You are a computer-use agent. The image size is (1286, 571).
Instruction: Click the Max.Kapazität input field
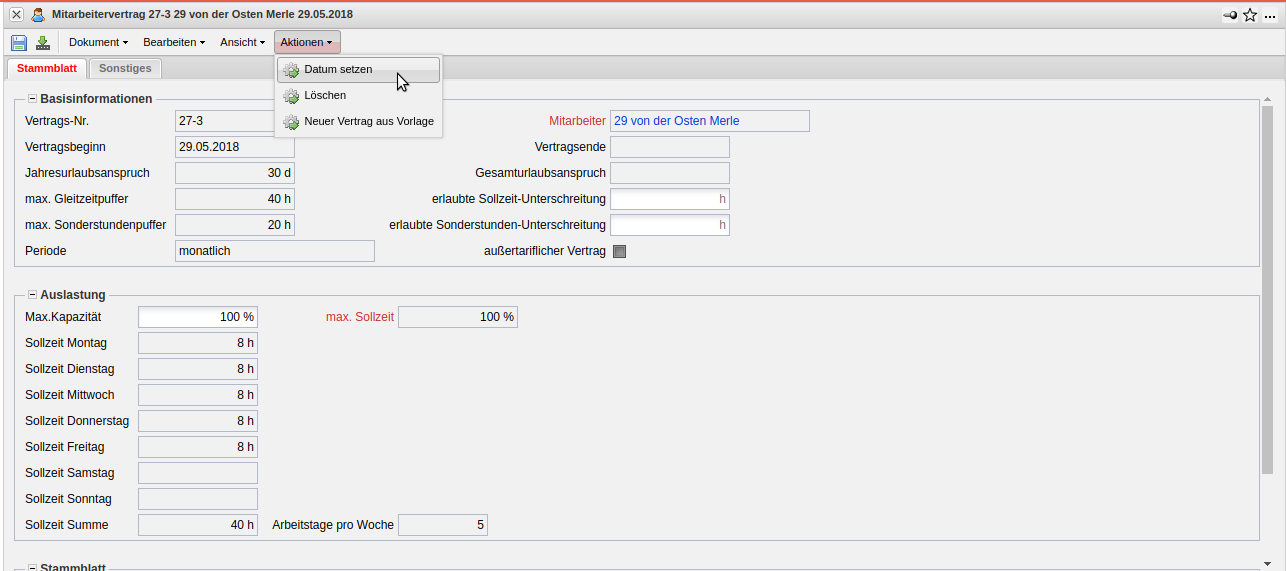(198, 317)
